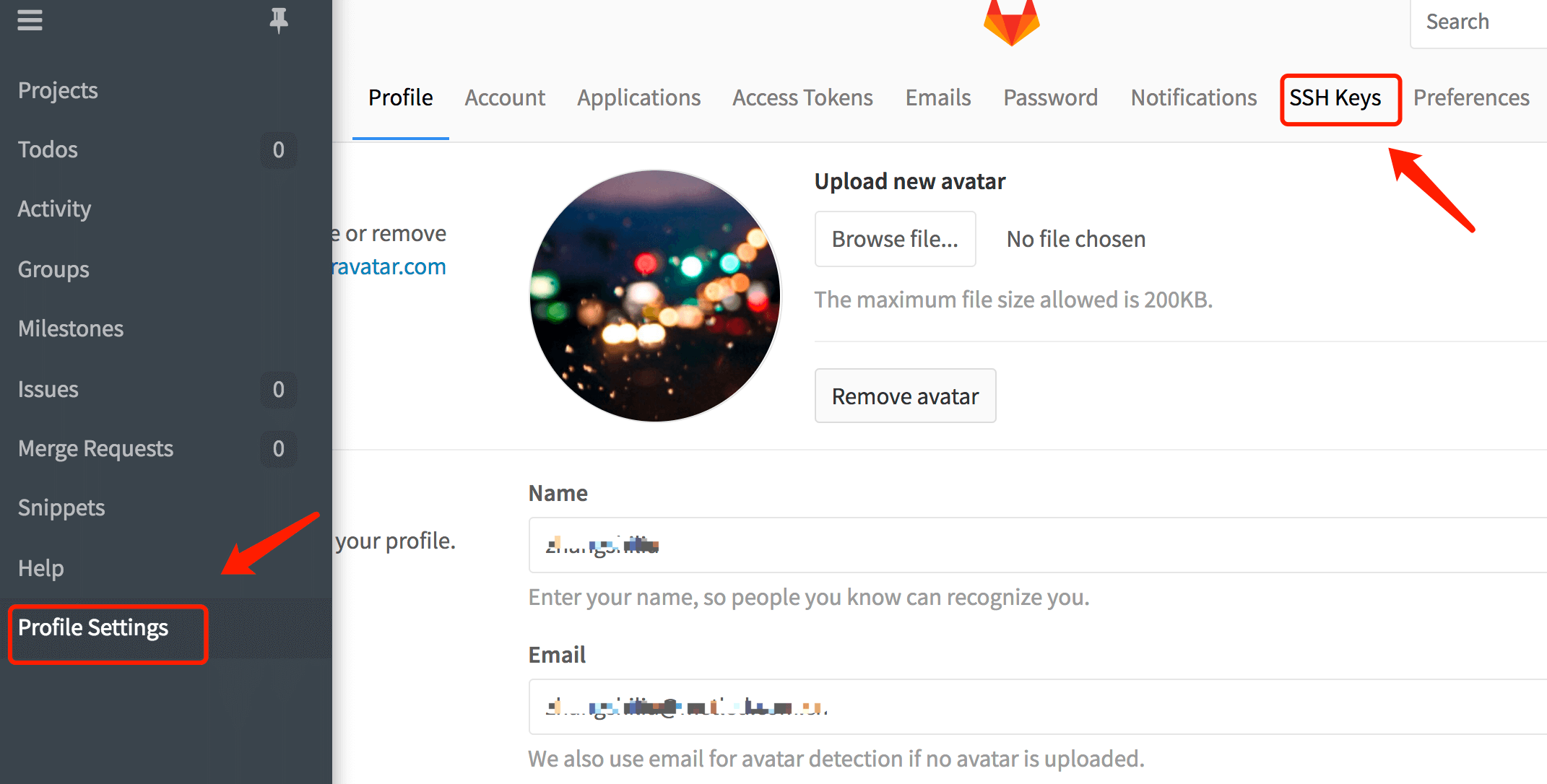Click the hamburger menu icon
The height and width of the screenshot is (784, 1547).
pos(30,20)
